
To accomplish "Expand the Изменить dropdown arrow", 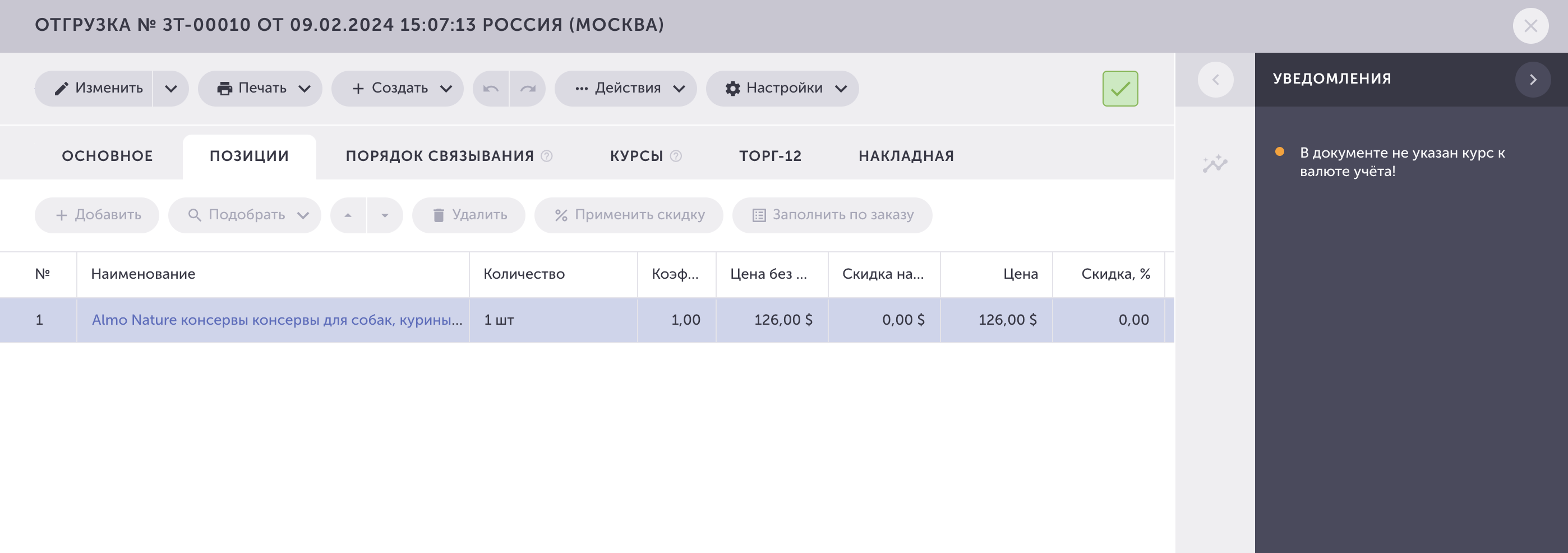I will [x=171, y=88].
